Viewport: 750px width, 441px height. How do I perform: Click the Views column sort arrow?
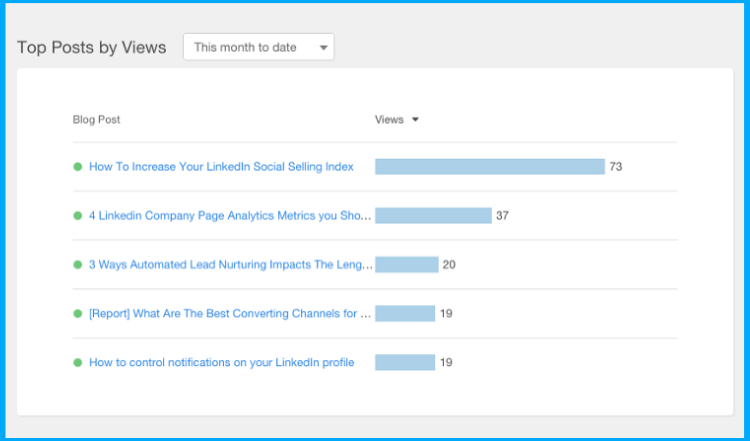point(415,120)
